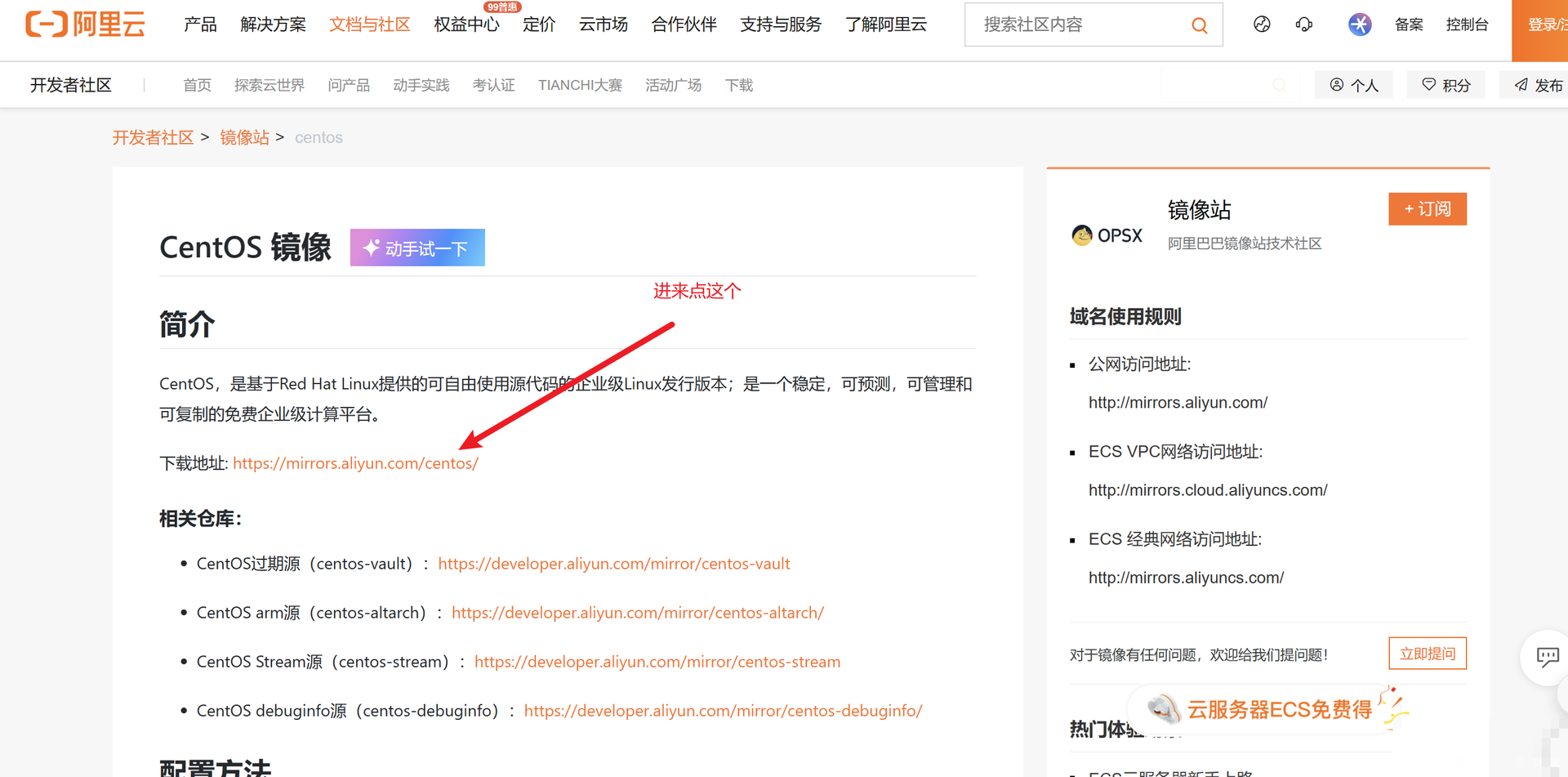Click the 简介 section heading

(x=187, y=324)
